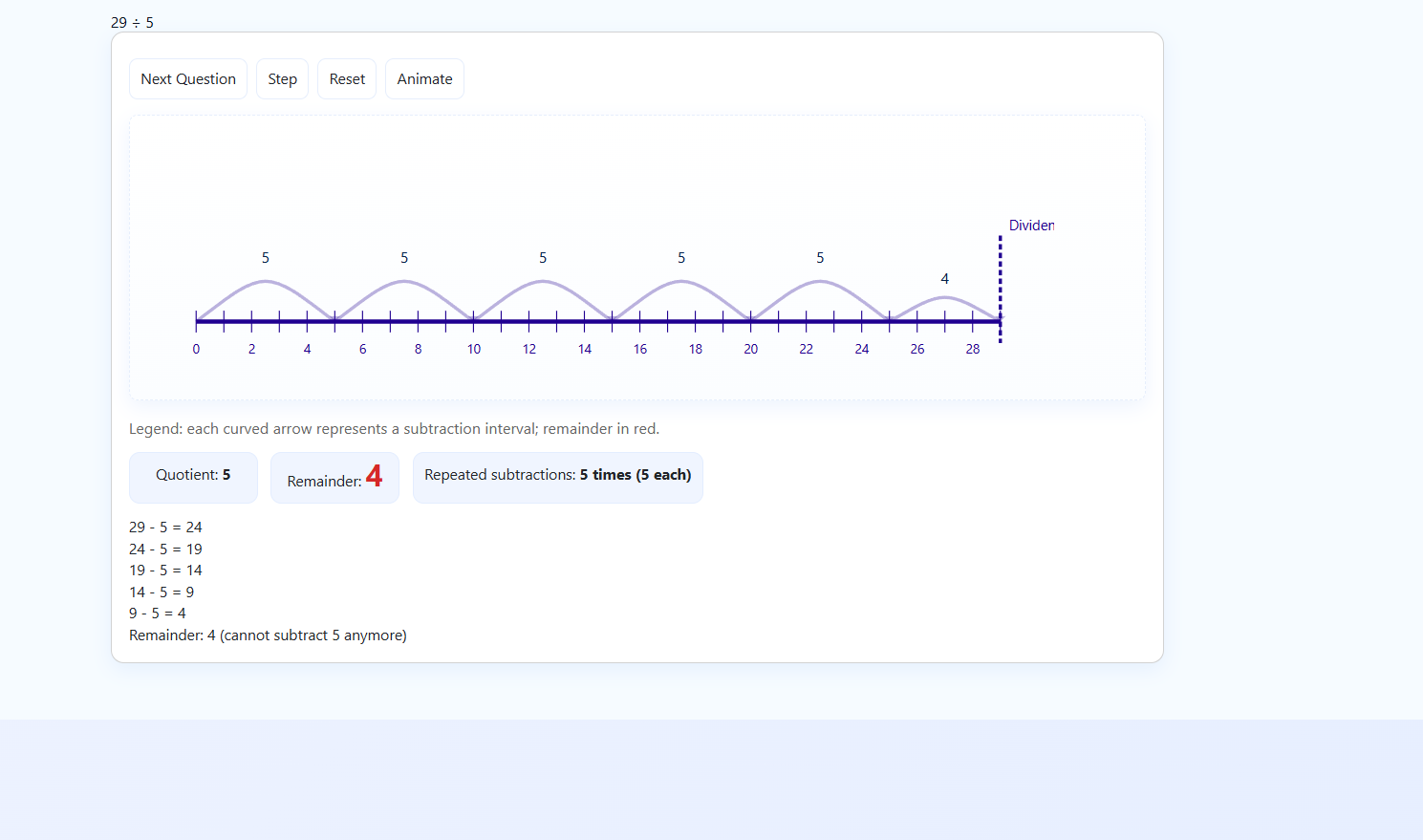Click the Reset button

pyautogui.click(x=347, y=79)
